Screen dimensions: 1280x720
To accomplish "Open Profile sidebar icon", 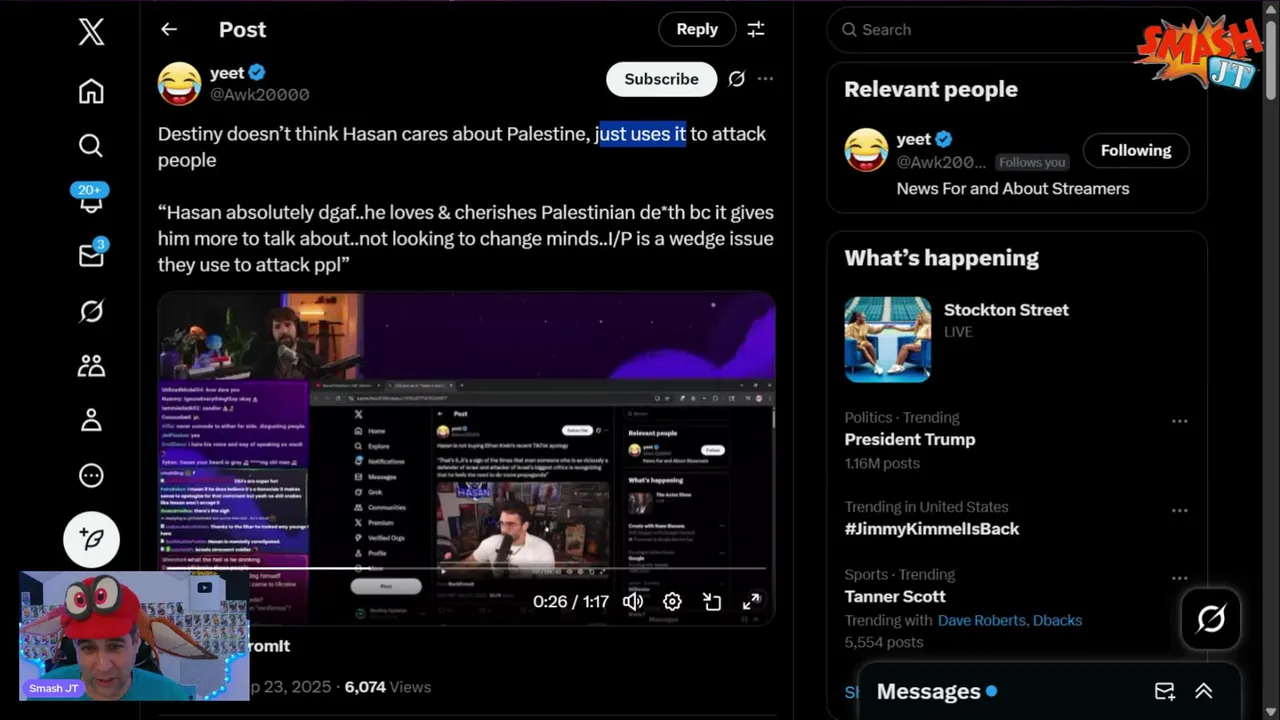I will (91, 420).
